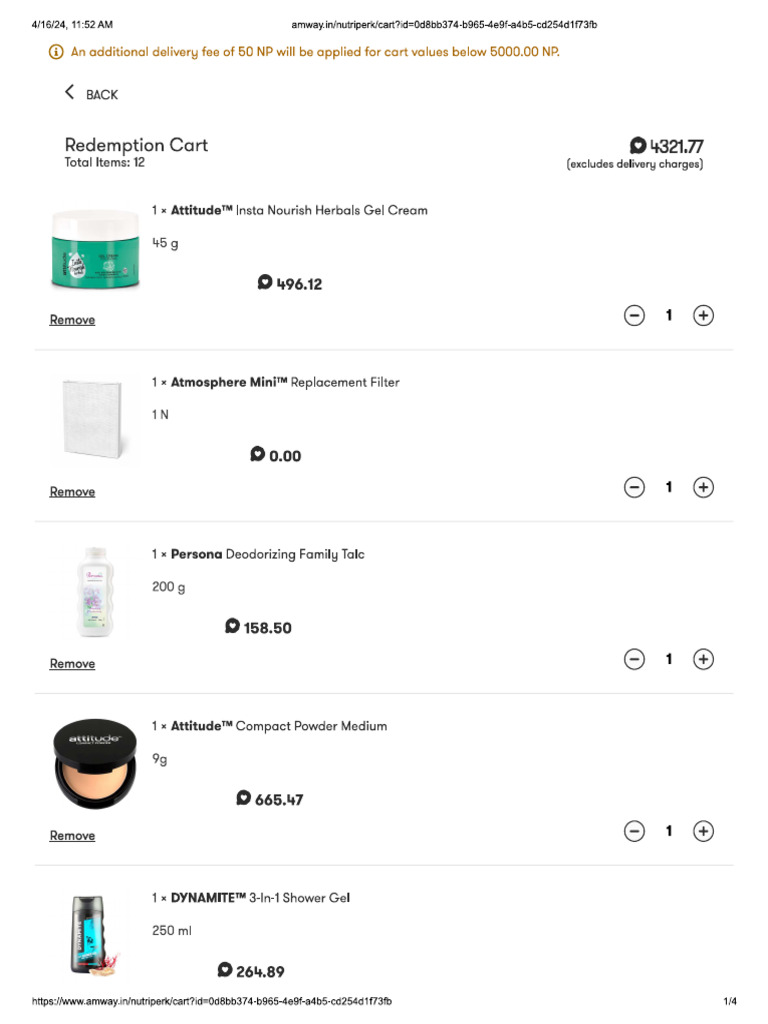The image size is (768, 1024).
Task: Open Atmosphere Mini filter product image
Action: tap(95, 420)
